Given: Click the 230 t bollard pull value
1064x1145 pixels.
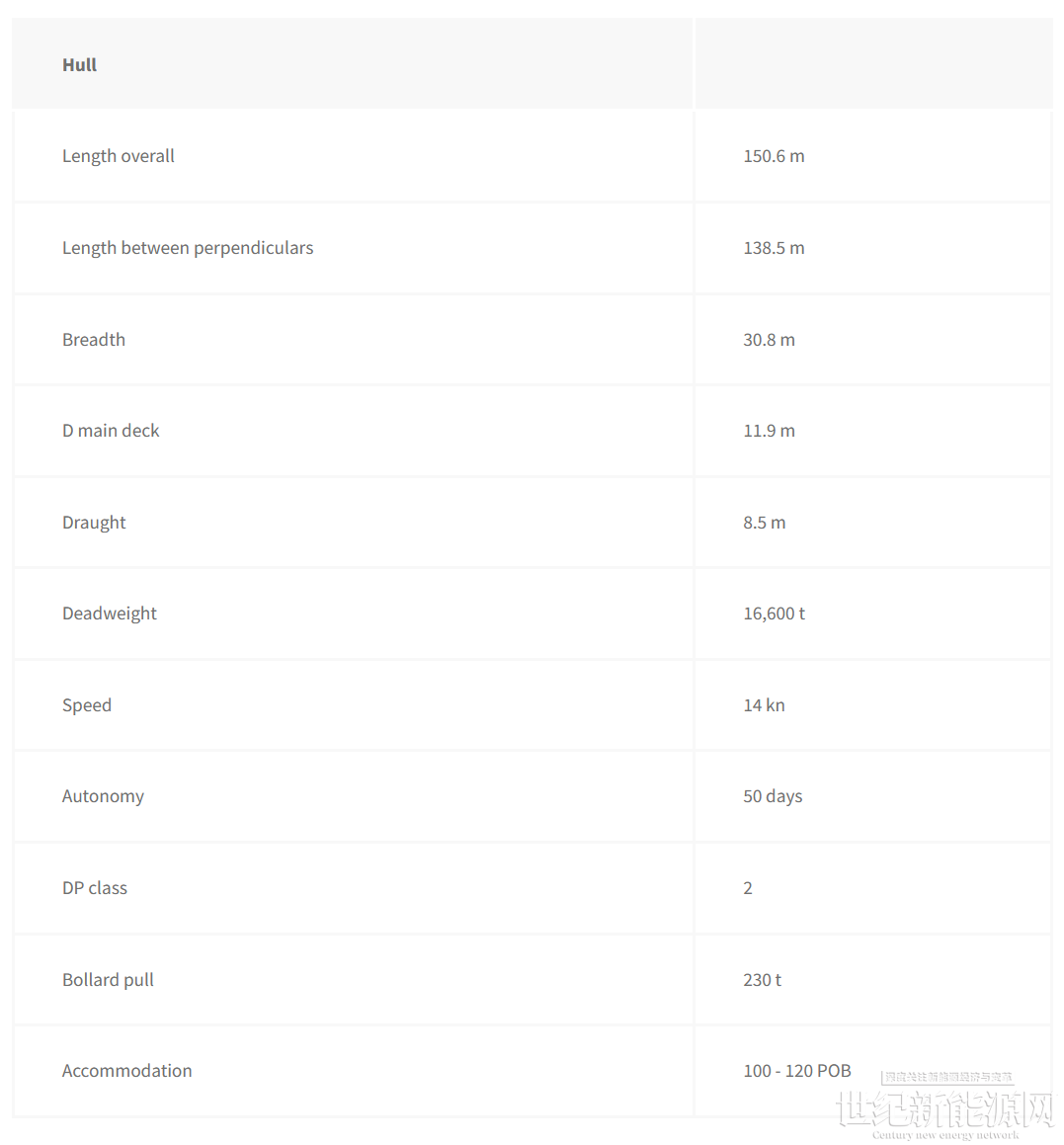Looking at the screenshot, I should (763, 980).
